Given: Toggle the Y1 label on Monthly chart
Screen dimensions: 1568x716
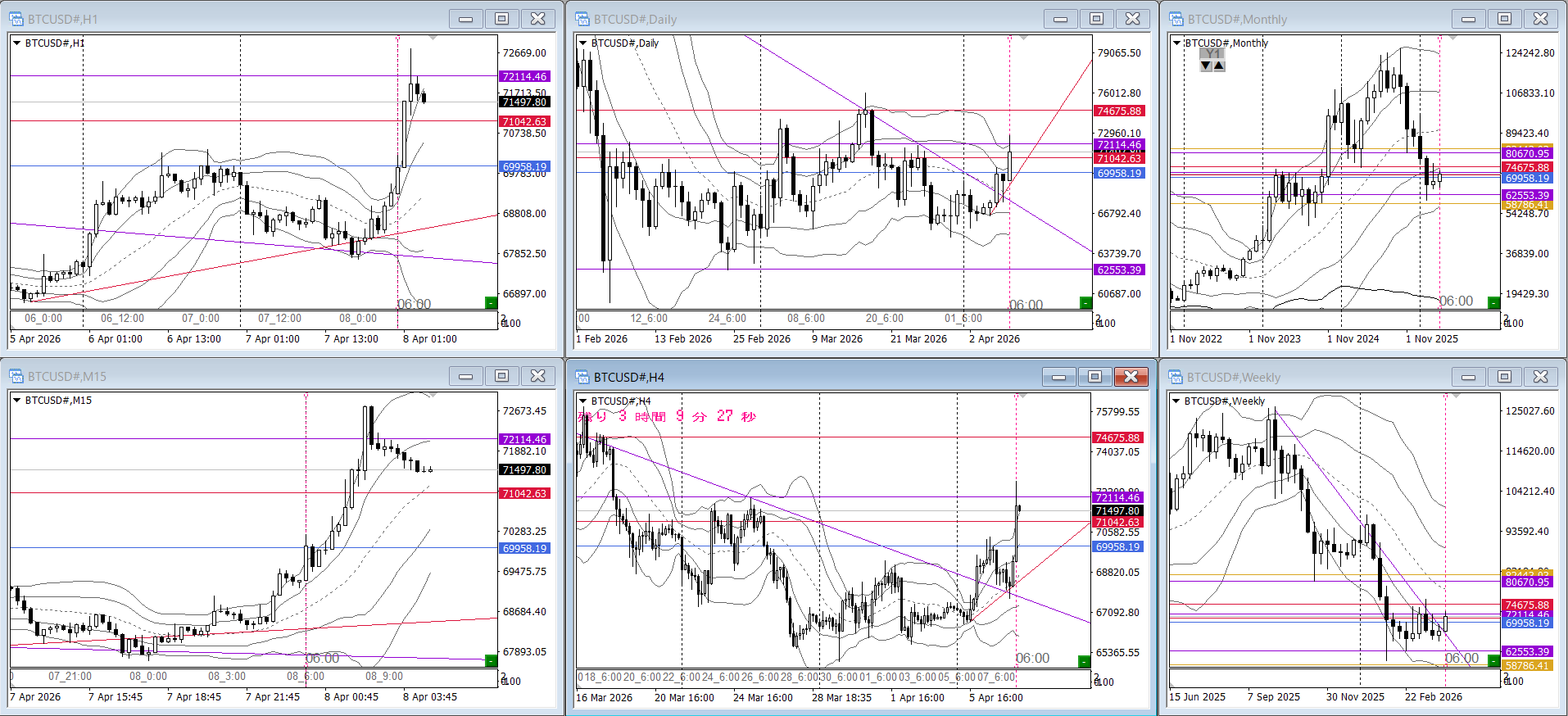Looking at the screenshot, I should [1212, 53].
